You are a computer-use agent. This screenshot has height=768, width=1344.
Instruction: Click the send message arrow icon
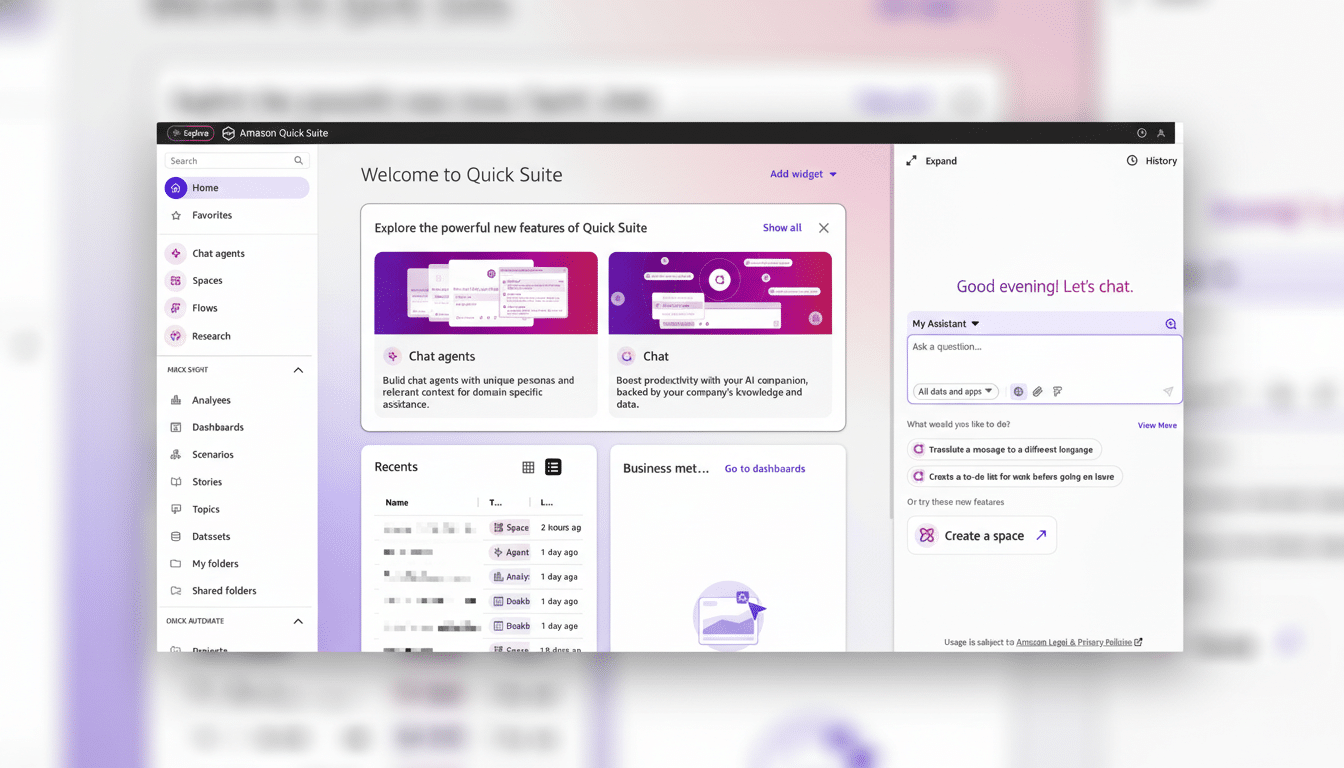click(1167, 392)
